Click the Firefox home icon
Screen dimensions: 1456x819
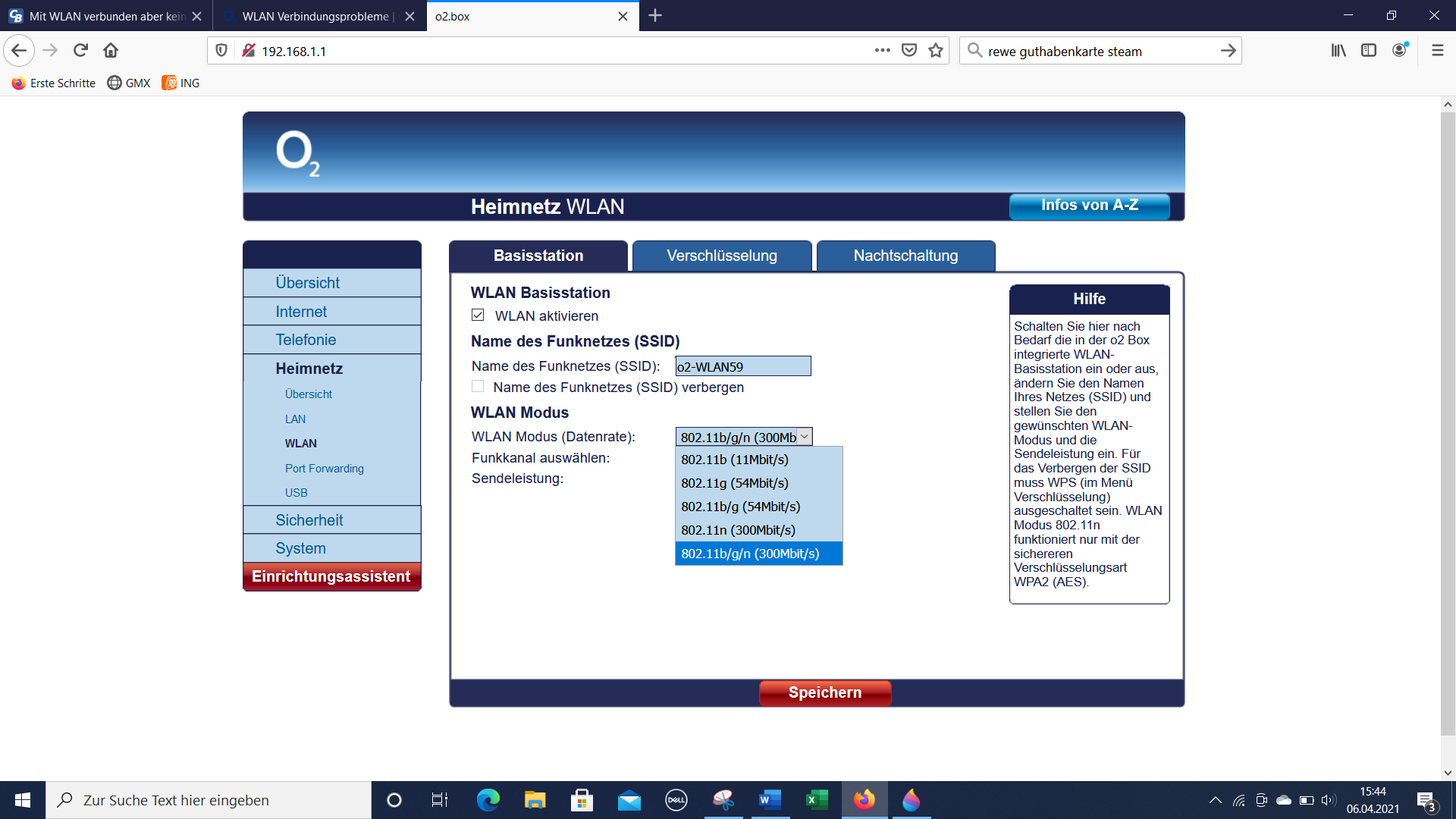(111, 51)
